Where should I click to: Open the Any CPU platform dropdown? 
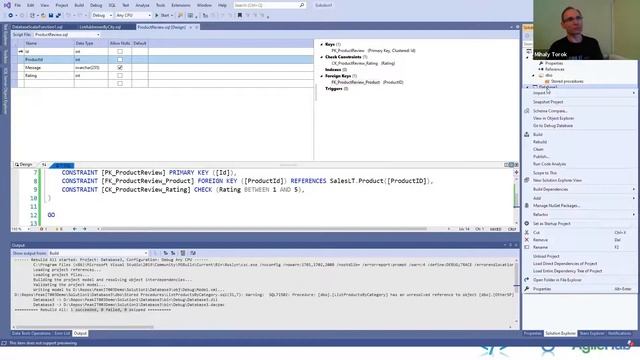coord(133,16)
